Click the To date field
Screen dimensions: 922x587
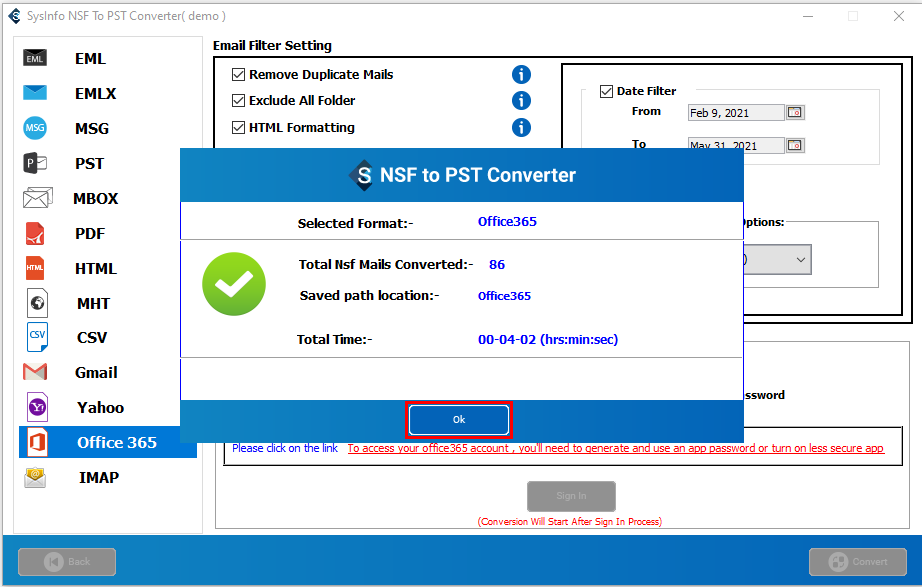tap(736, 145)
